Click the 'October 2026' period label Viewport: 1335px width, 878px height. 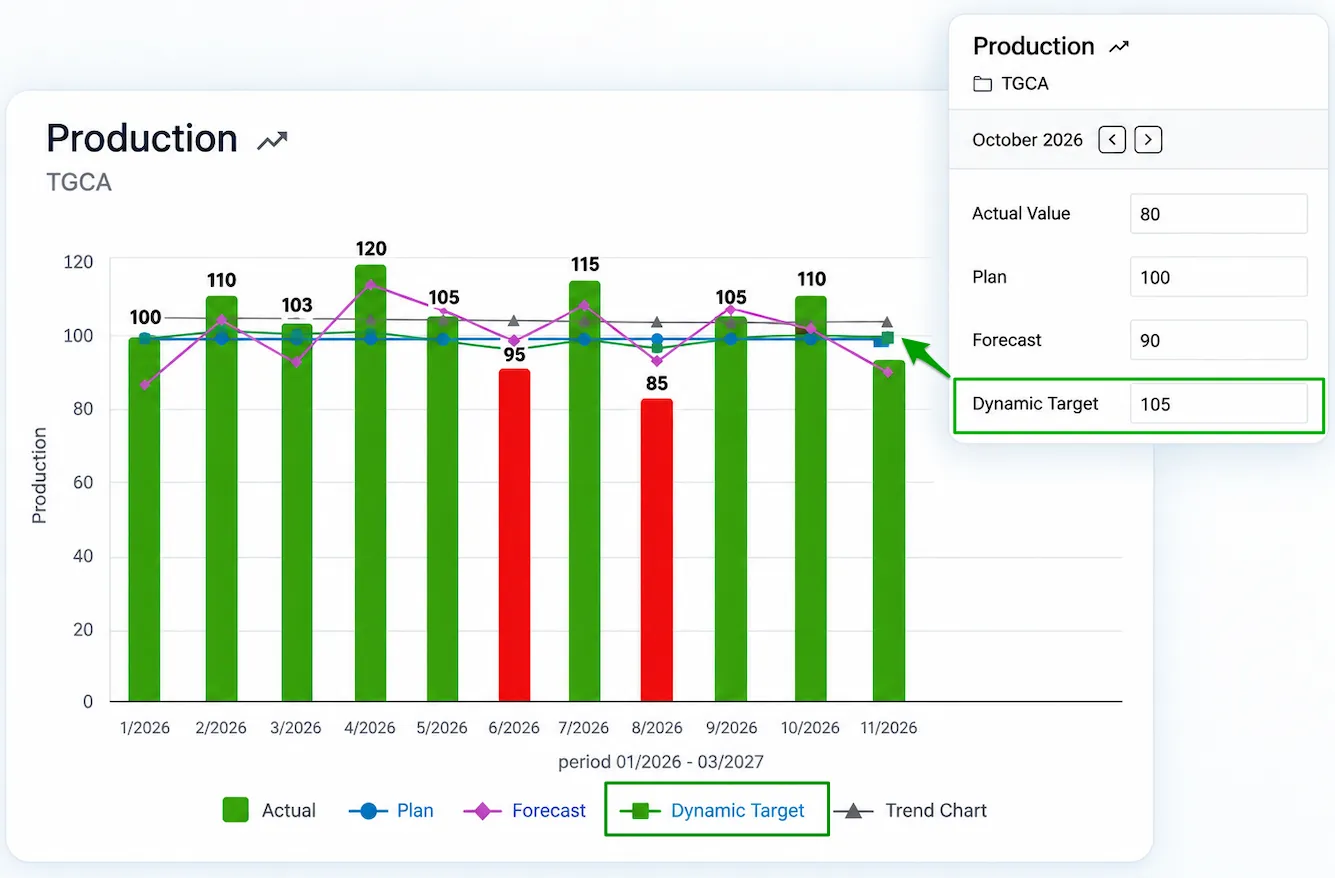(x=1027, y=140)
